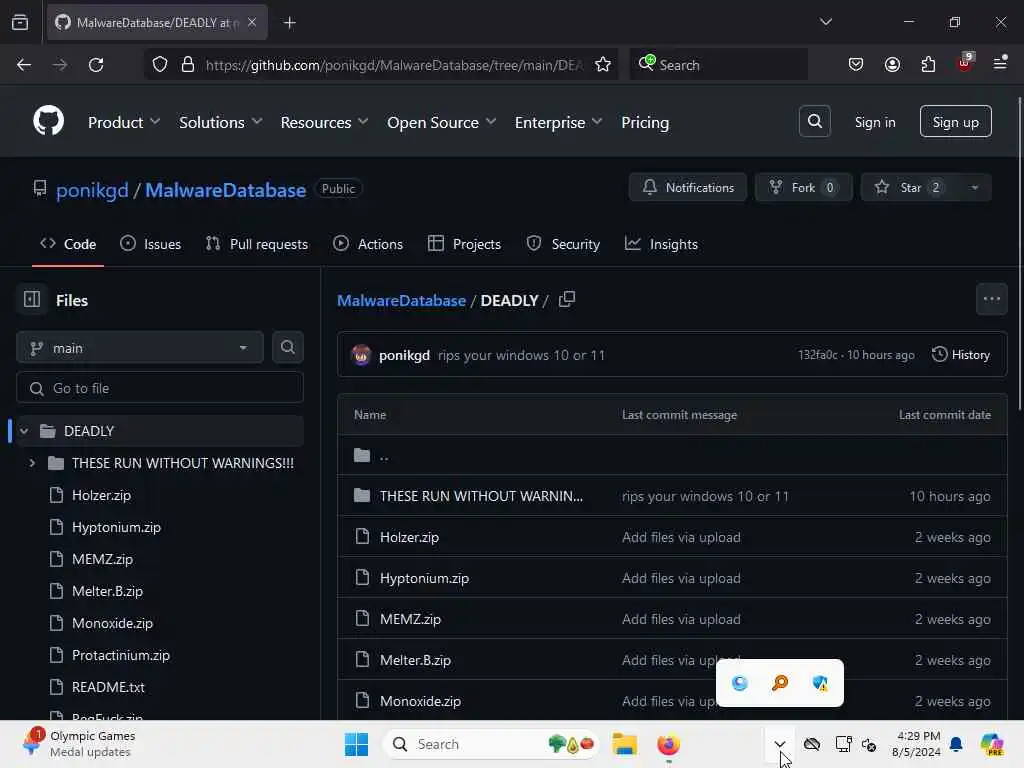The image size is (1024, 768).
Task: Toggle hidden tray icons chevron
Action: point(780,744)
